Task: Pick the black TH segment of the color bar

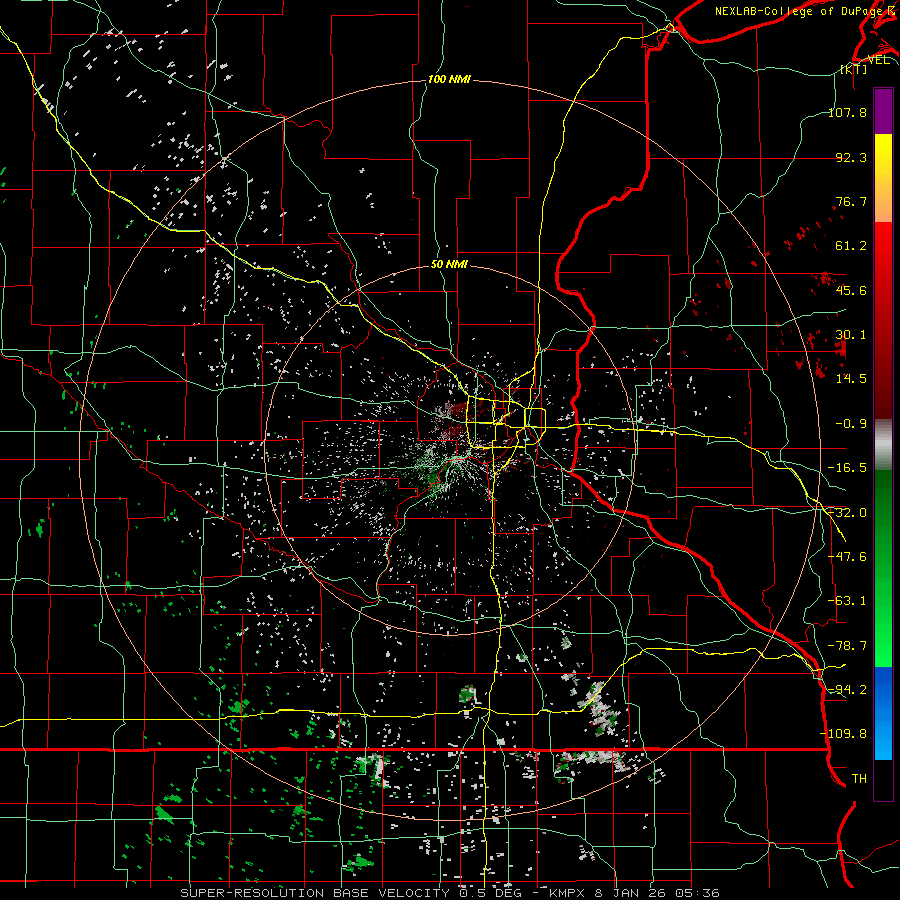Action: coord(883,780)
